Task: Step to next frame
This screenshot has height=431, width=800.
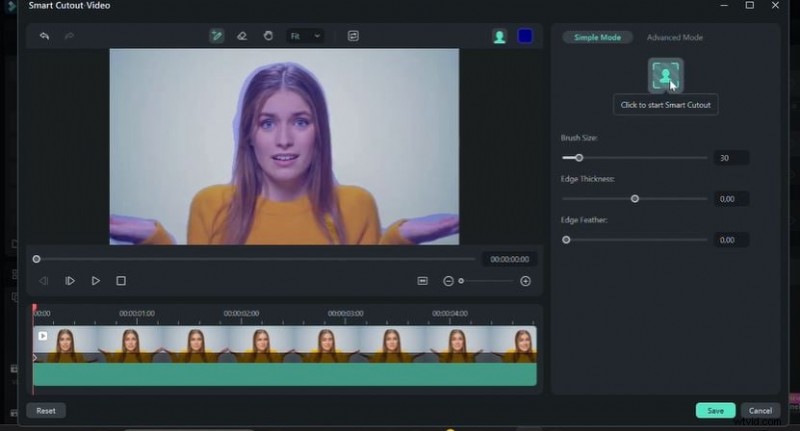Action: coord(70,281)
